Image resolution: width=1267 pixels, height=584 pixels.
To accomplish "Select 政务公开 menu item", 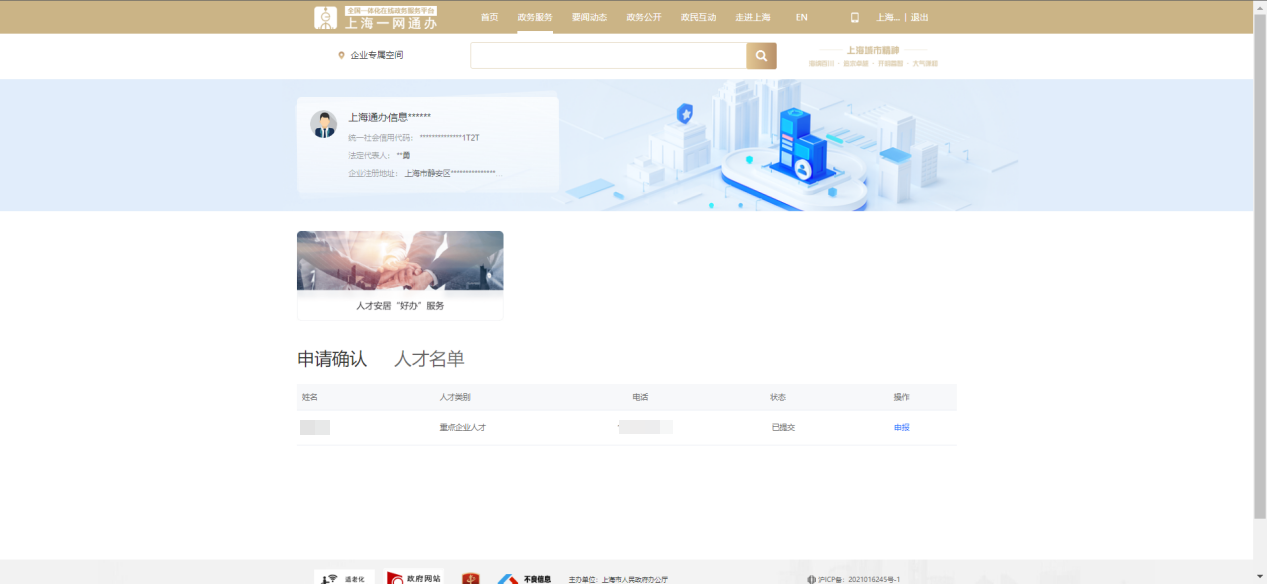I will 643,17.
